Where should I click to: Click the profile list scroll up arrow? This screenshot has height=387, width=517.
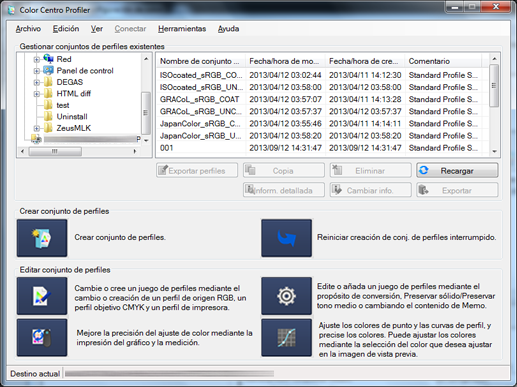pyautogui.click(x=494, y=59)
